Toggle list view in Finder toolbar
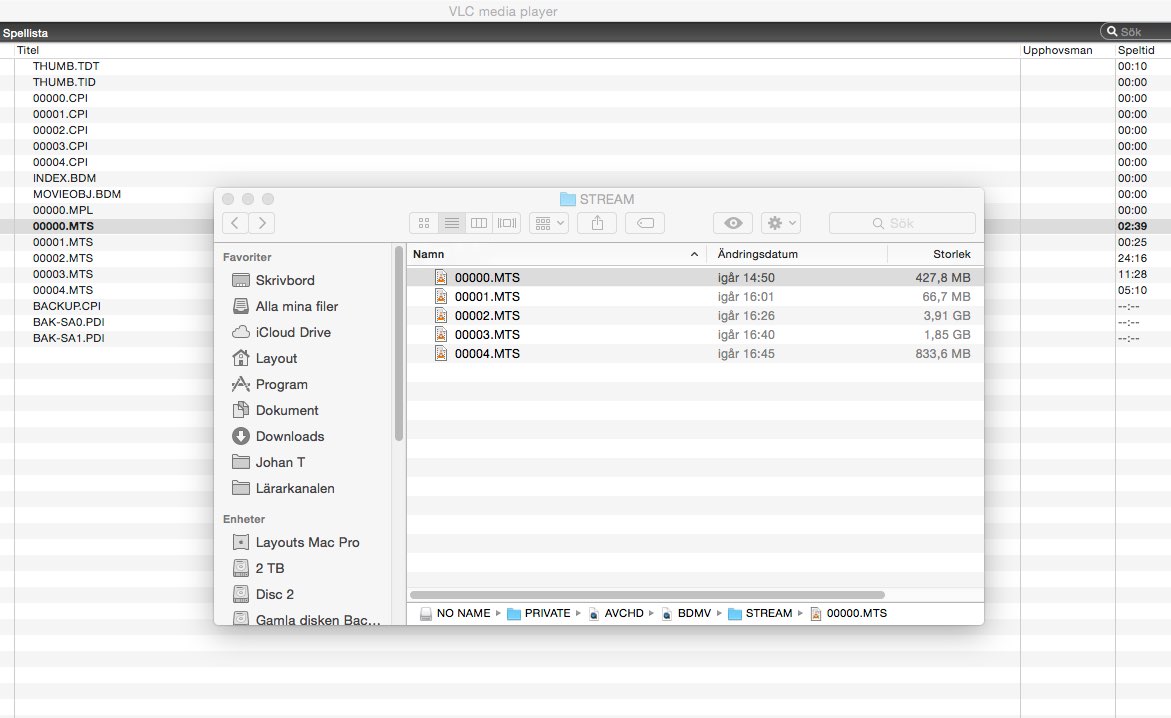This screenshot has width=1171, height=718. 451,223
